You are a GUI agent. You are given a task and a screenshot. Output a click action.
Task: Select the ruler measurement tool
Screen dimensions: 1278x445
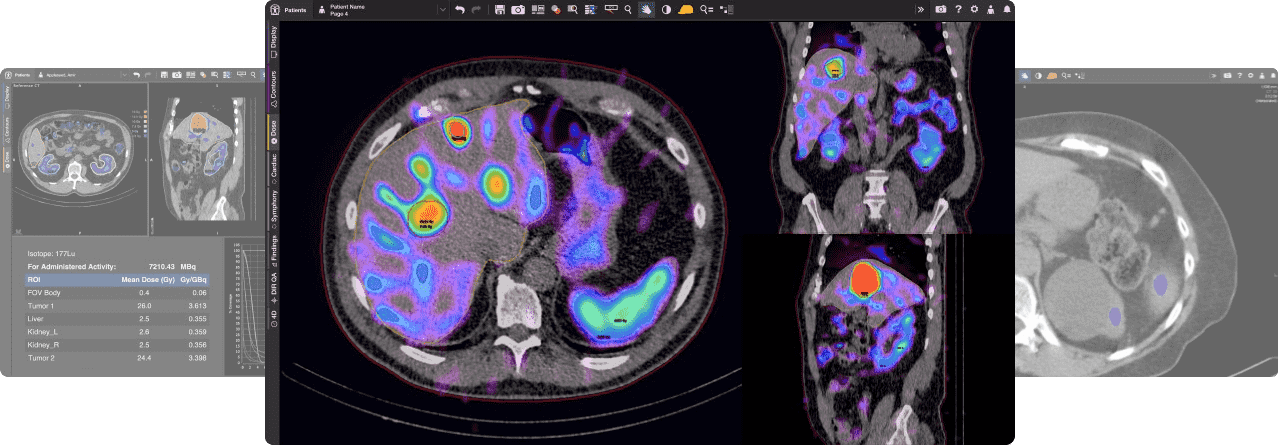pyautogui.click(x=611, y=9)
